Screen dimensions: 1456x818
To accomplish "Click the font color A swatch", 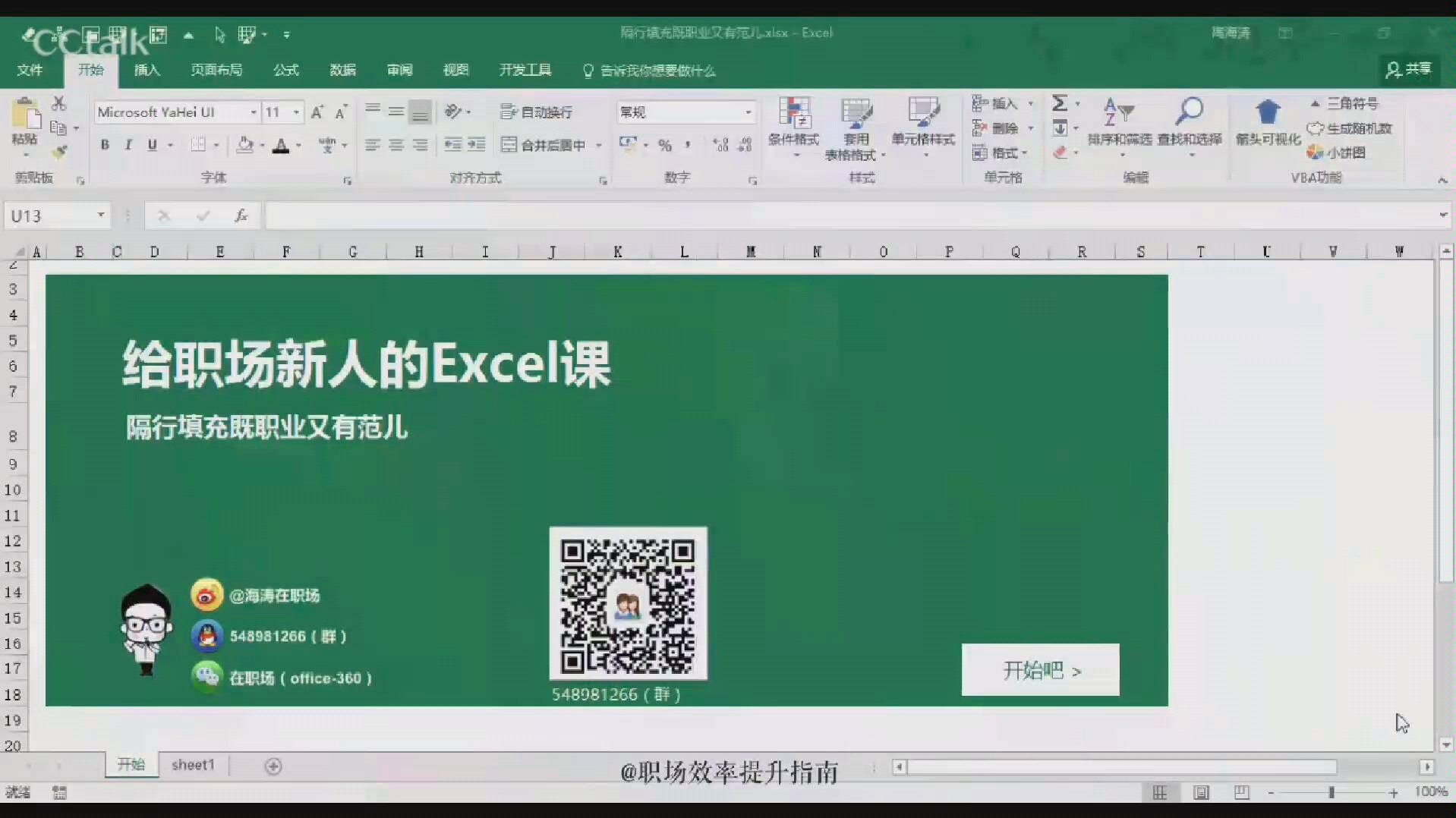I will coord(281,145).
